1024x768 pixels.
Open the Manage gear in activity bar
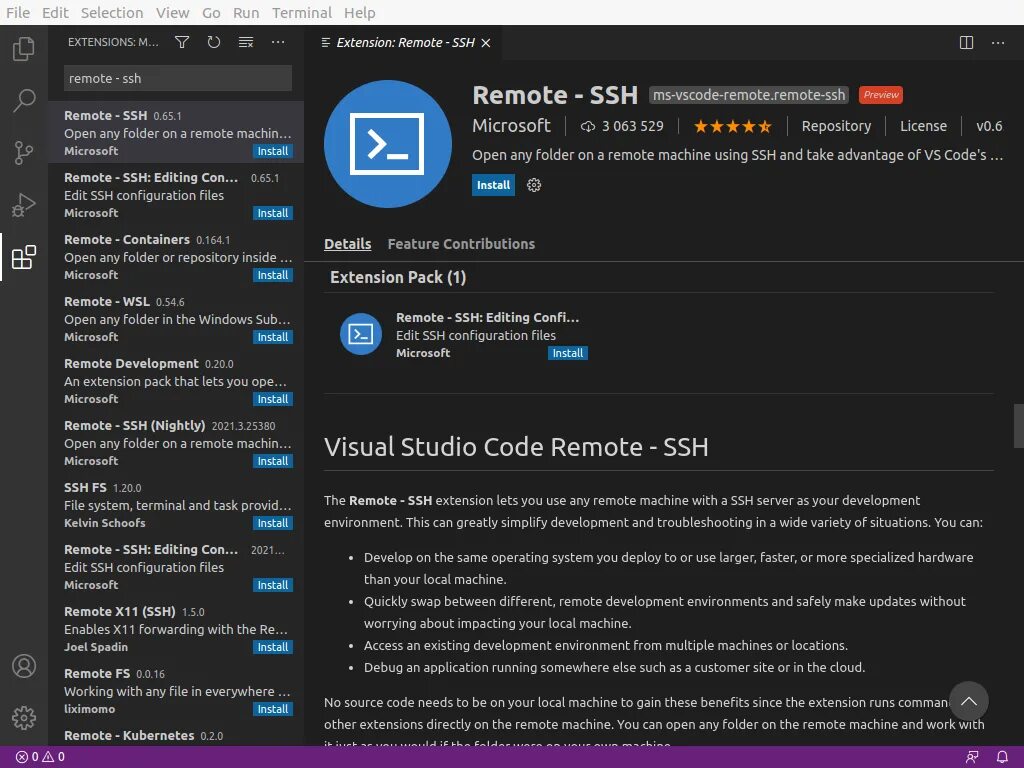[24, 718]
